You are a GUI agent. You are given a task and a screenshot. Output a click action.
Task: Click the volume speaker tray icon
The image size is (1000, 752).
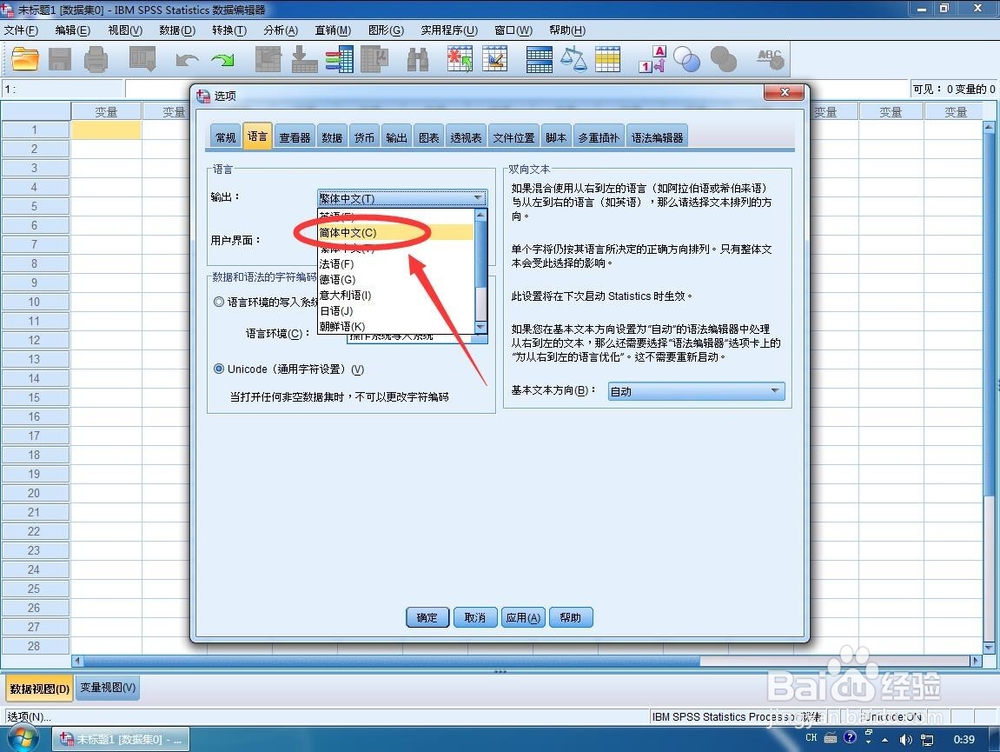pos(906,739)
